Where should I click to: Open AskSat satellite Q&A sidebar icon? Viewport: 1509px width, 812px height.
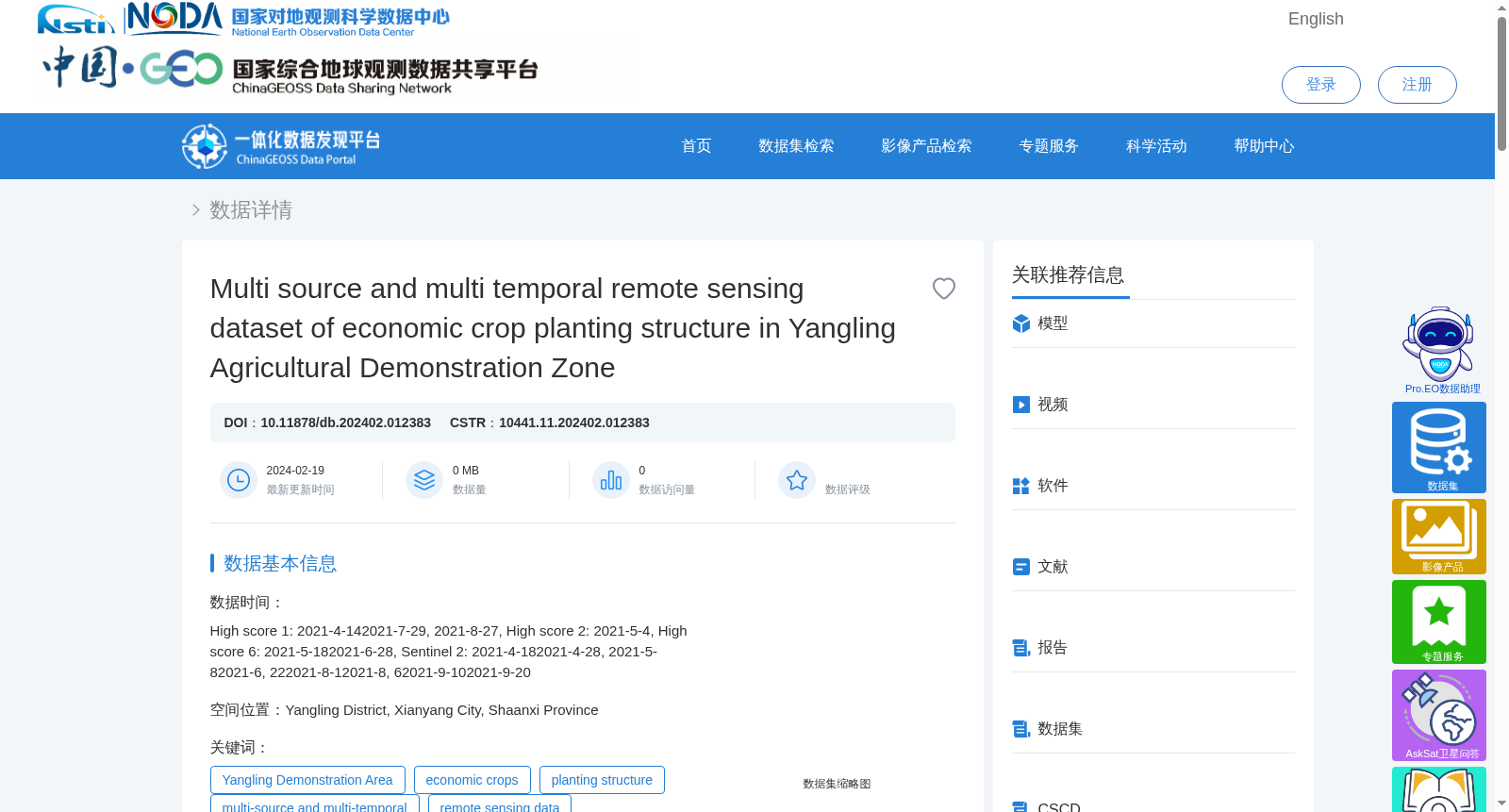(x=1439, y=715)
